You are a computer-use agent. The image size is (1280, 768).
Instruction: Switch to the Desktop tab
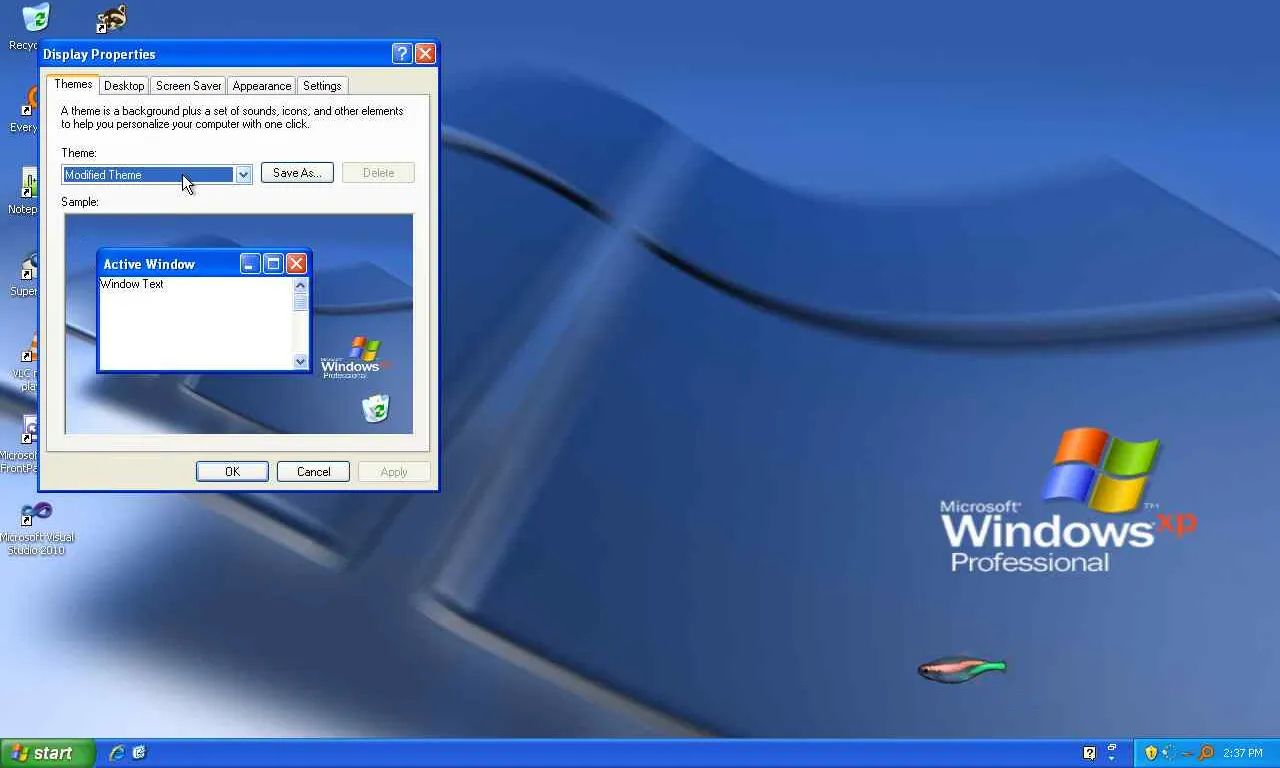point(124,86)
